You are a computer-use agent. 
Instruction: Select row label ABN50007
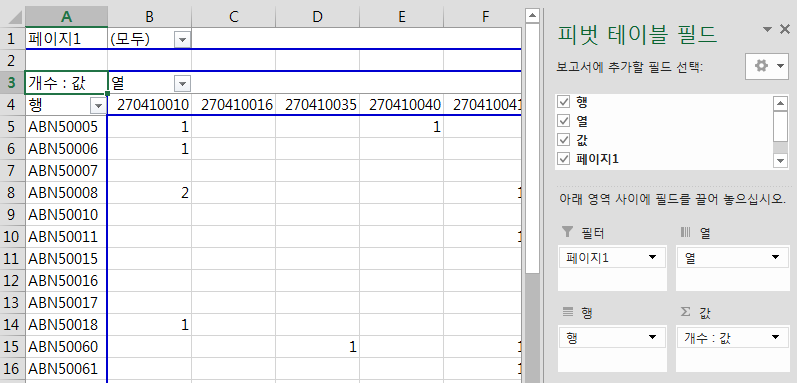pos(66,171)
